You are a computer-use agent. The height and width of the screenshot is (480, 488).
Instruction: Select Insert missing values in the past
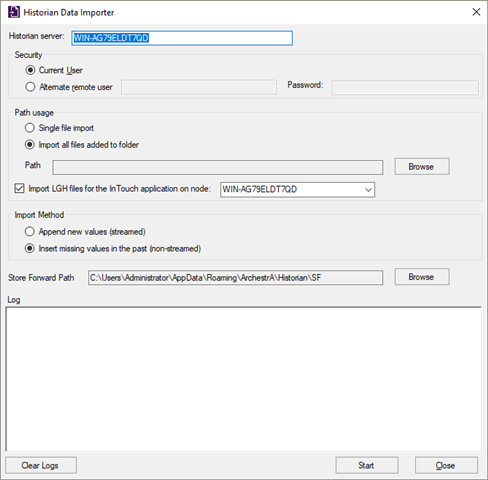click(30, 248)
